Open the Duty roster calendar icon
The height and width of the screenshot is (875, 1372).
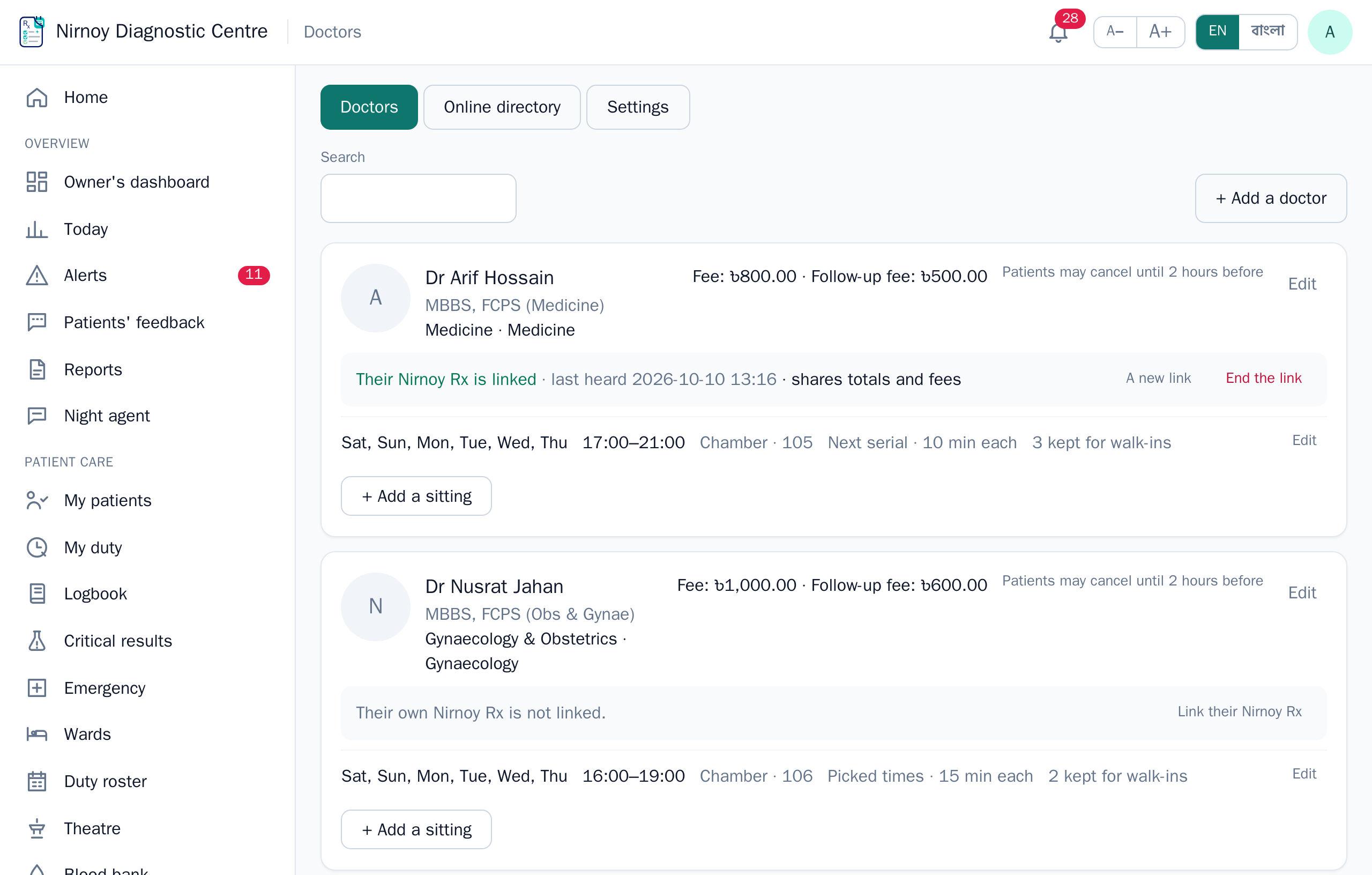tap(37, 782)
